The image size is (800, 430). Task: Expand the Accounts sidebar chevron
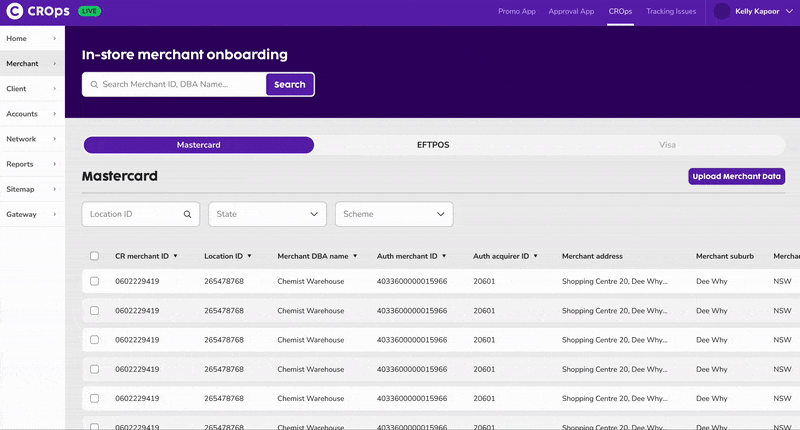(55, 114)
